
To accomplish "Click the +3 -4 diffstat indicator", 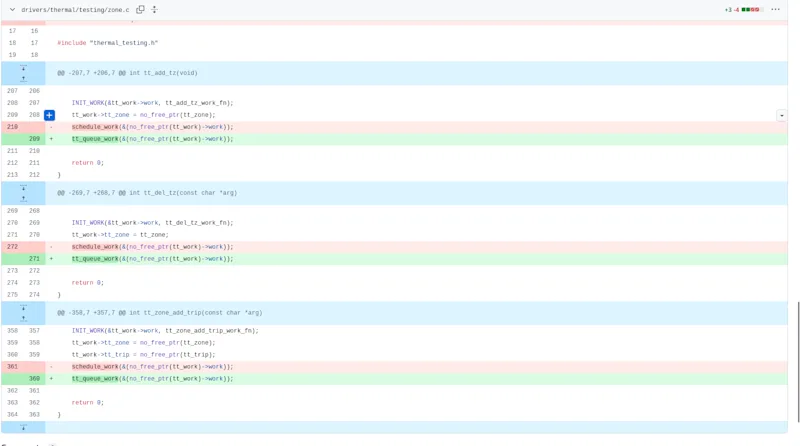I will 742,10.
